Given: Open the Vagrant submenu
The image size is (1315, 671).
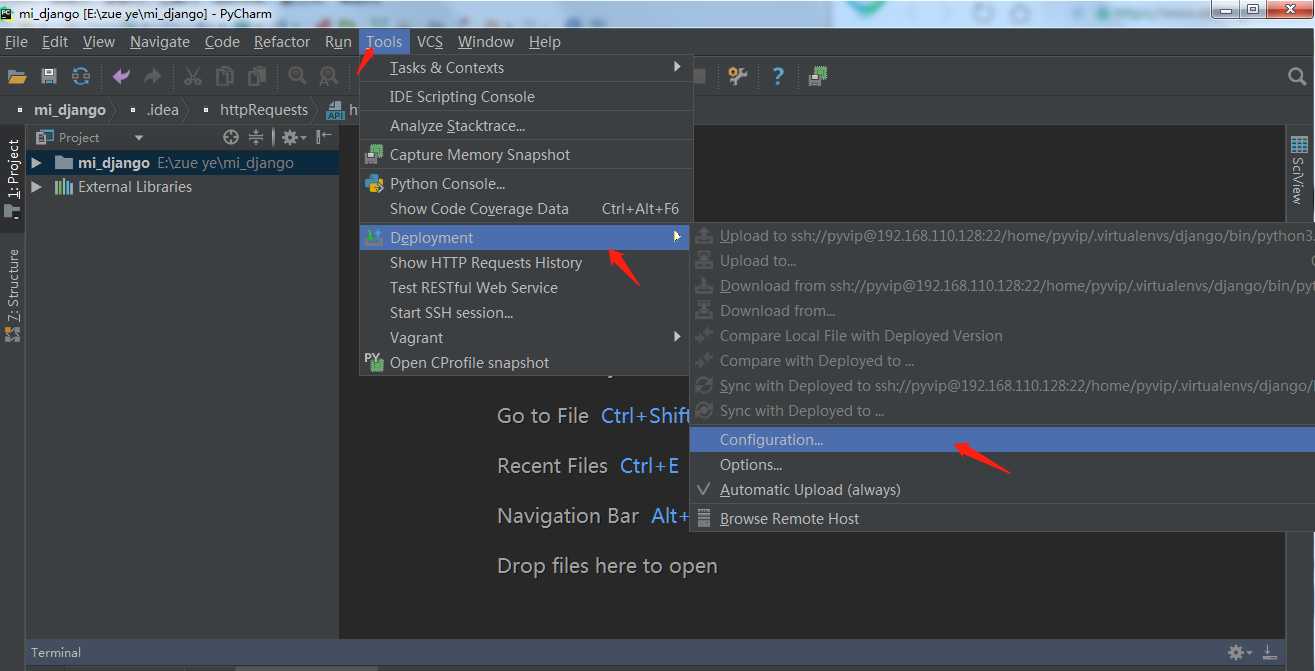Looking at the screenshot, I should point(526,338).
